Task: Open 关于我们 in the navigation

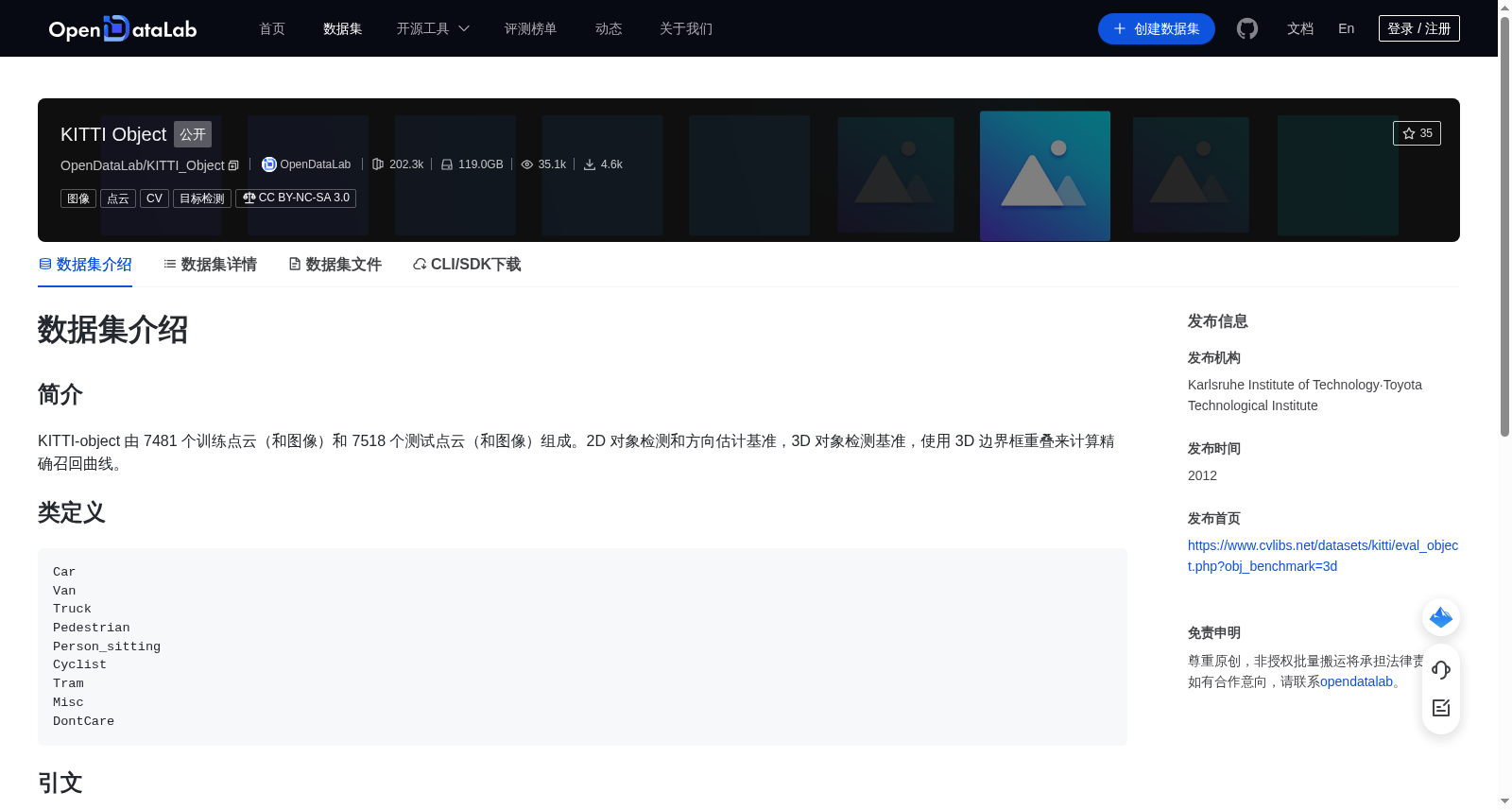Action: (686, 28)
